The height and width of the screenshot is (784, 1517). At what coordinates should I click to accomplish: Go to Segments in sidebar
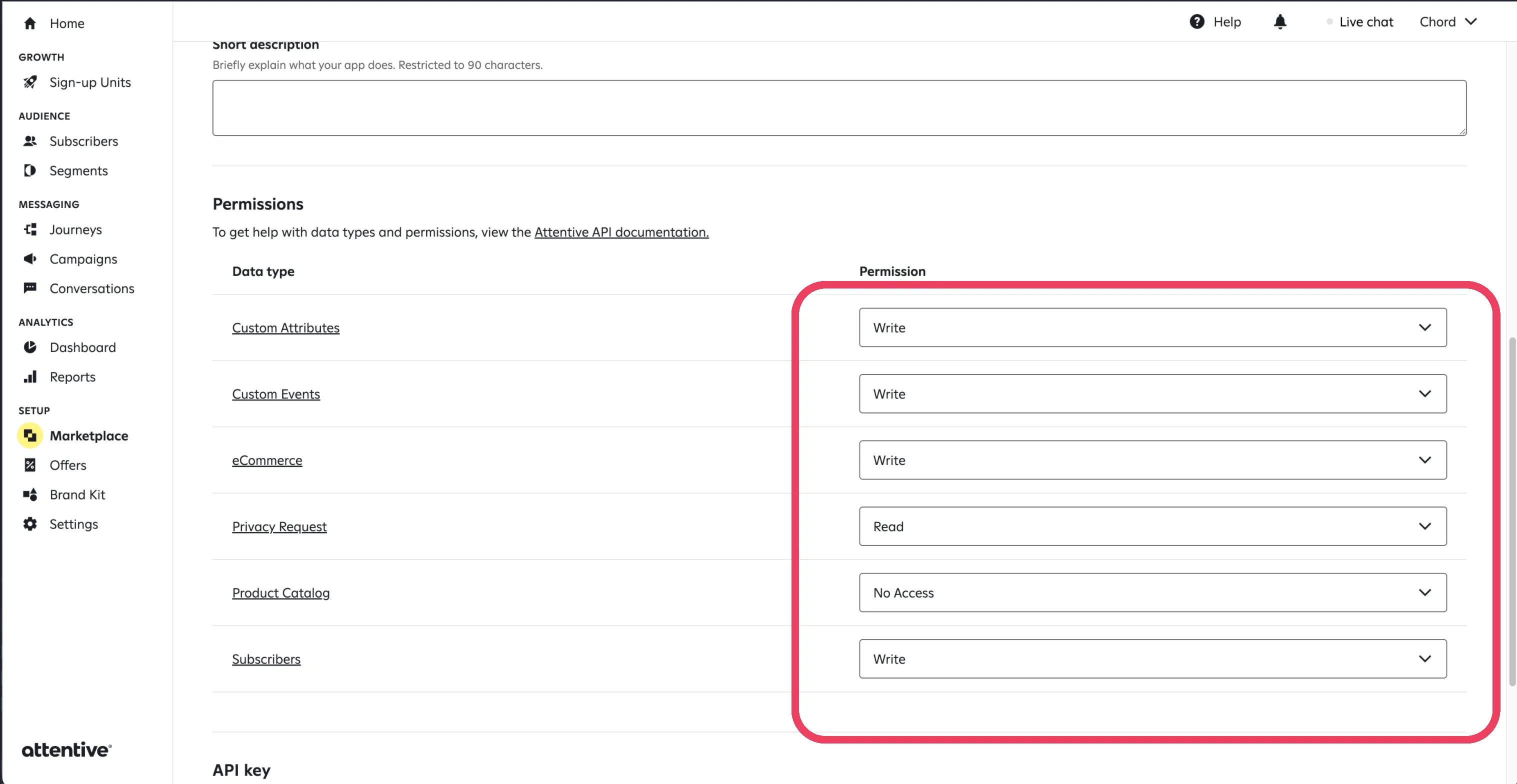click(79, 171)
